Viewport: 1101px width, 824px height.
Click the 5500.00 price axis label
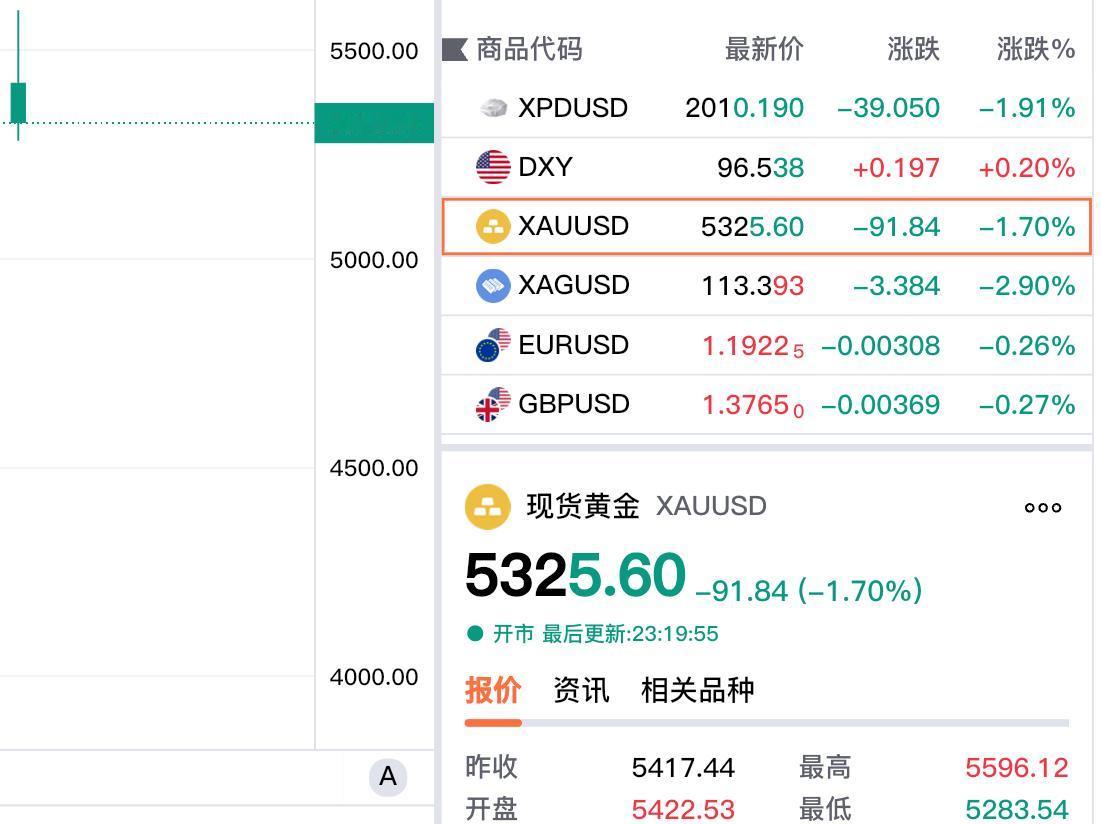click(x=374, y=51)
